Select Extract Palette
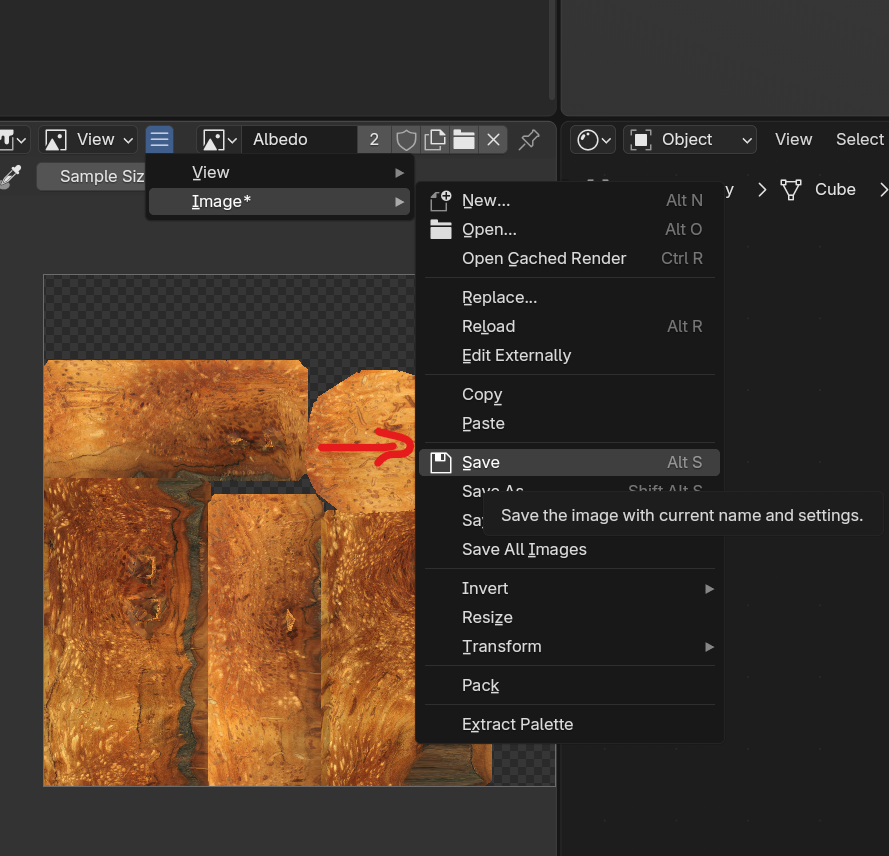This screenshot has width=889, height=856. pos(569,724)
